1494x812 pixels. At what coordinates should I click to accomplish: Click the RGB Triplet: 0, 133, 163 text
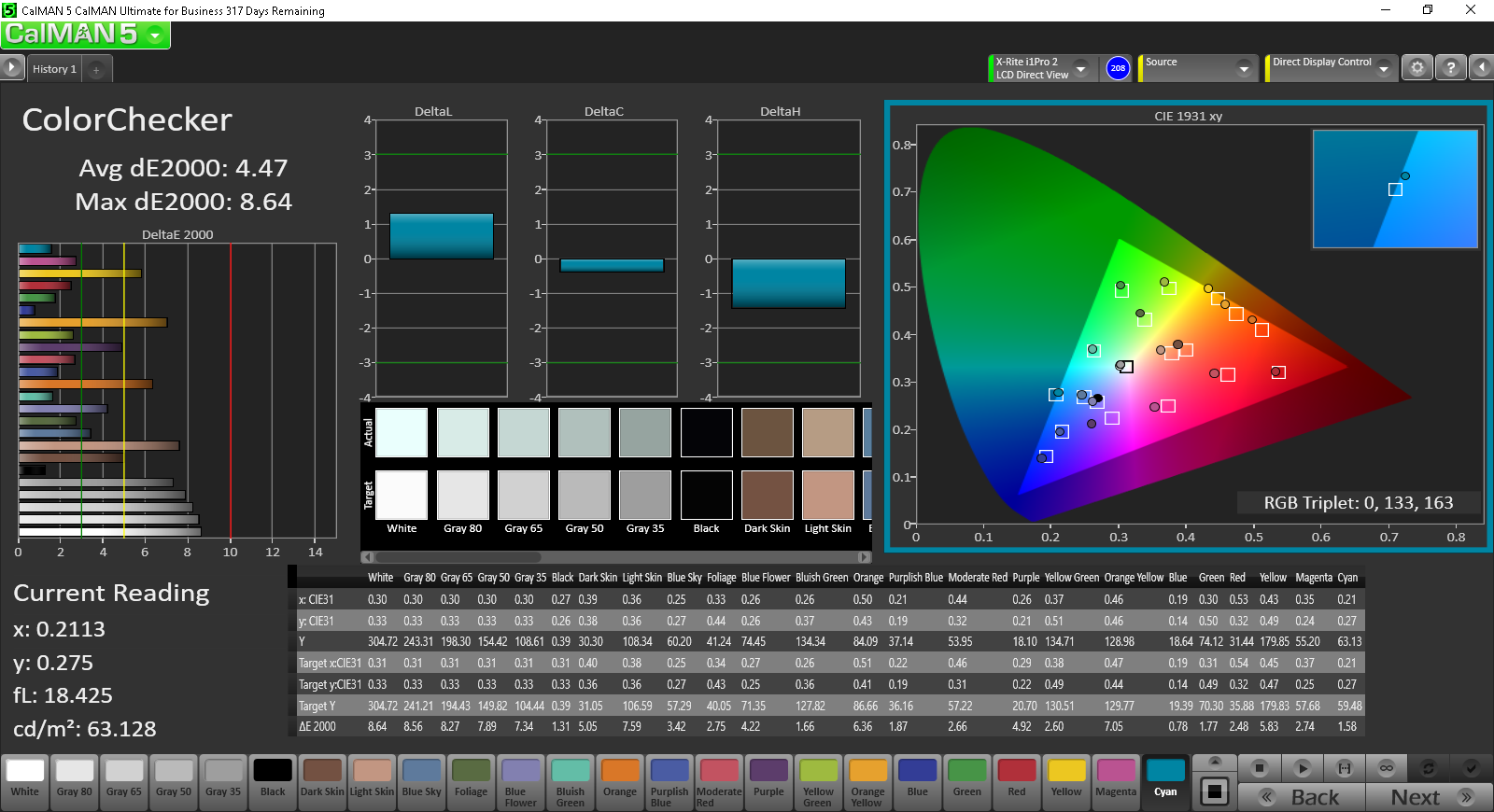tap(1359, 503)
